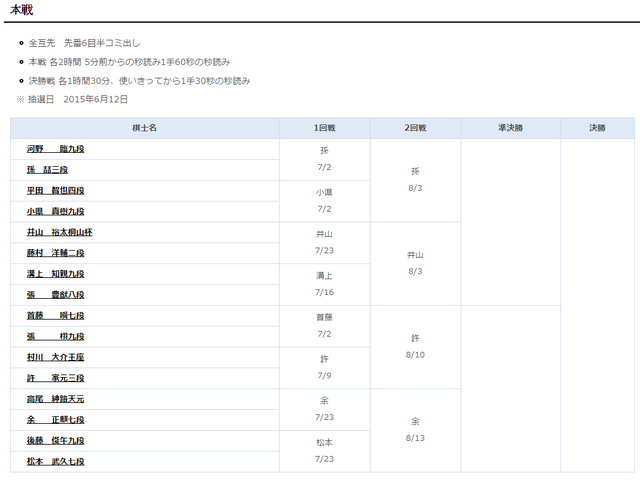This screenshot has width=640, height=480.
Task: Open player link 小県 真樹九段
Action: [x=56, y=211]
